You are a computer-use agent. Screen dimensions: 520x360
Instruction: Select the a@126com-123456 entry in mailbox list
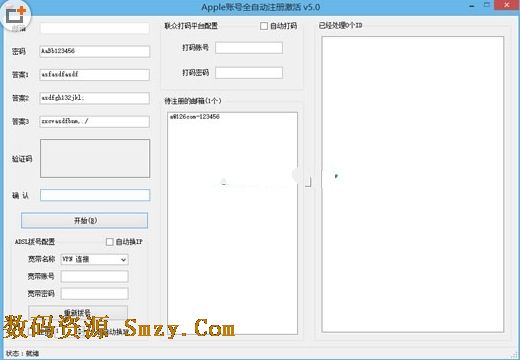[x=195, y=117]
